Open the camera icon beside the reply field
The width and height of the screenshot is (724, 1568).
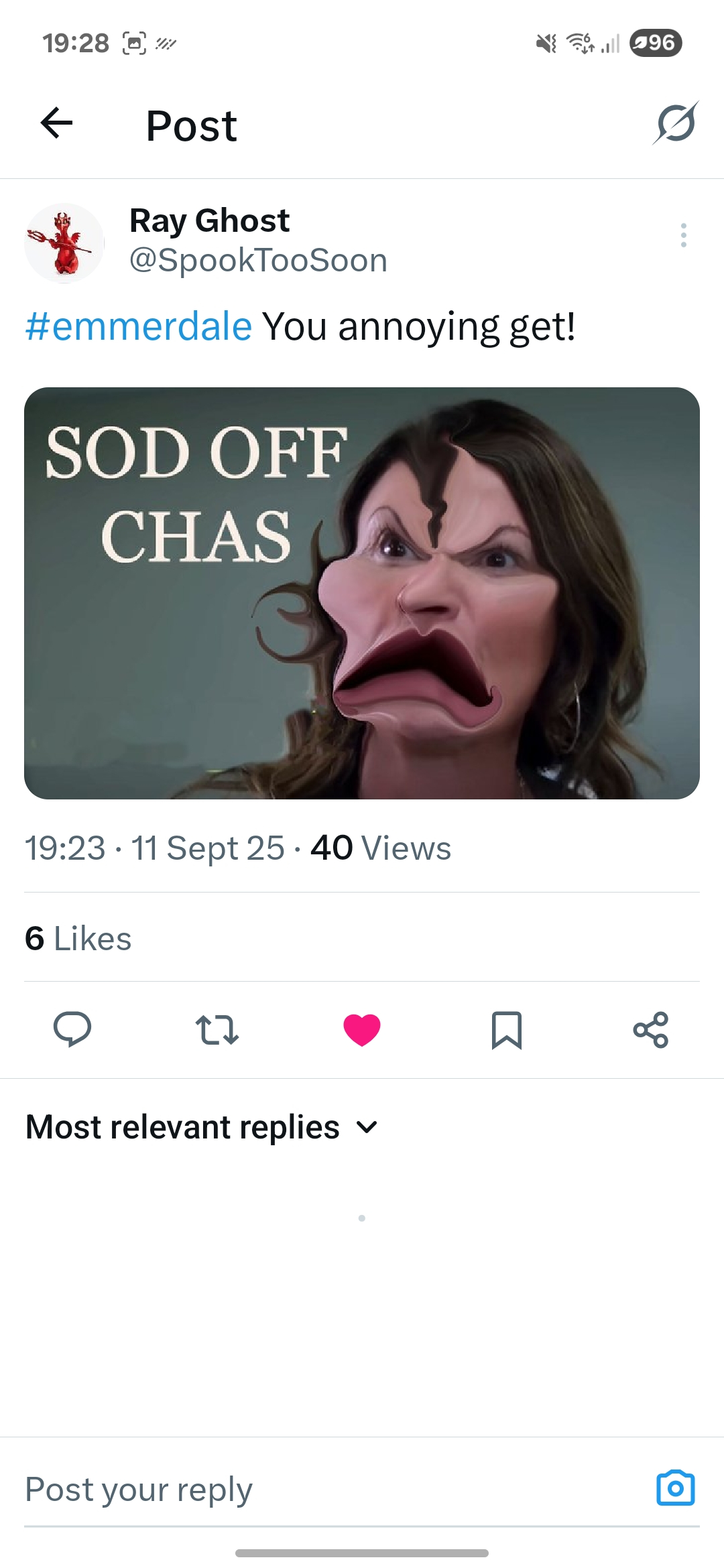[676, 1488]
